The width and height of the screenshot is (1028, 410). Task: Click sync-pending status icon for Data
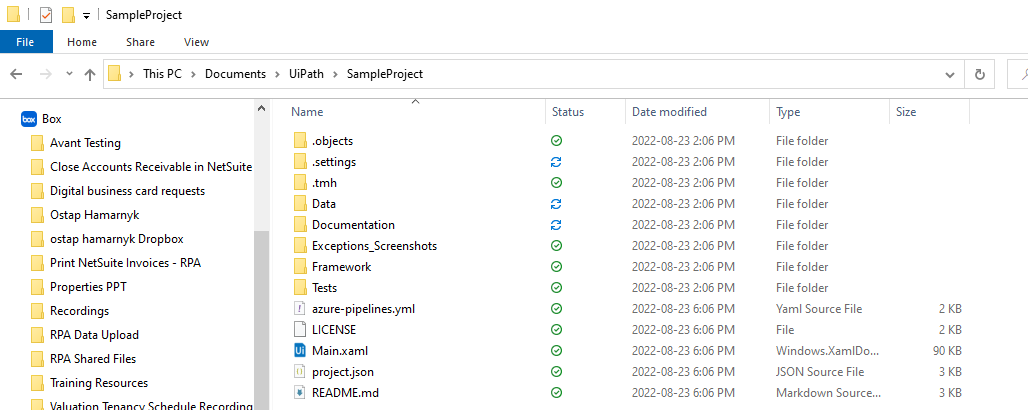coord(557,203)
